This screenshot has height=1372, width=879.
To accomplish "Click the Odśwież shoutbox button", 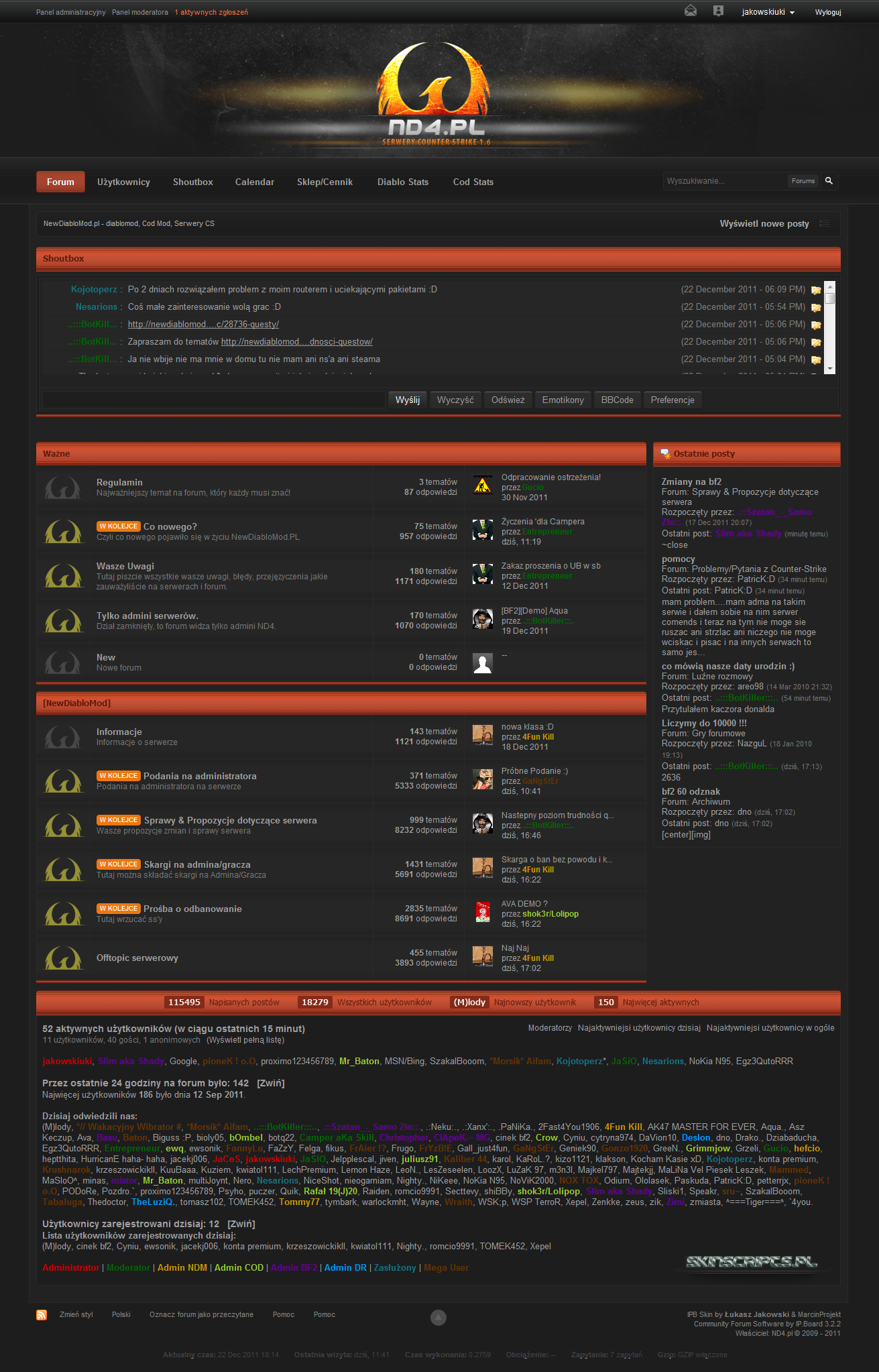I will [508, 400].
